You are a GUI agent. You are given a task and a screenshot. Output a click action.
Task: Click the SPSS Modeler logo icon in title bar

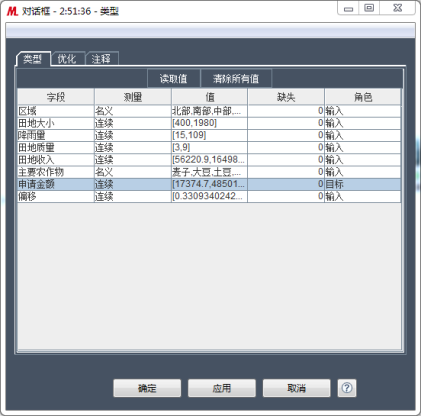point(12,11)
